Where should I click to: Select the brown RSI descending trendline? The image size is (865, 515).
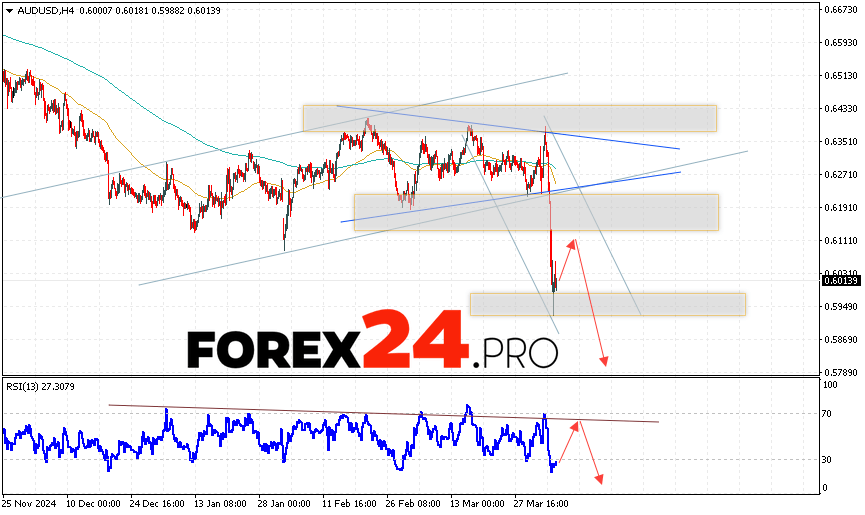coord(380,413)
